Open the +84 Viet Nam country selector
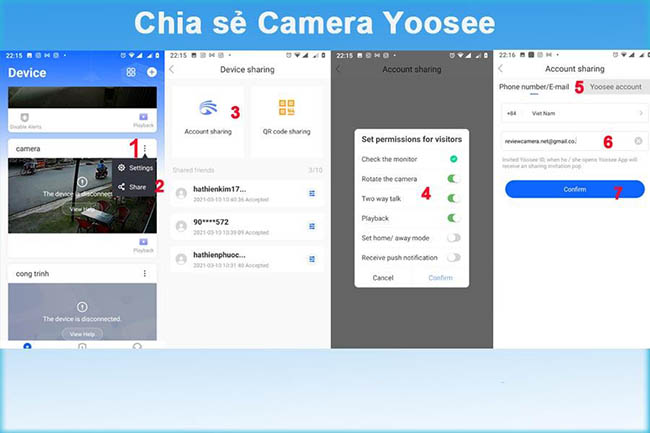650x433 pixels. coord(575,113)
